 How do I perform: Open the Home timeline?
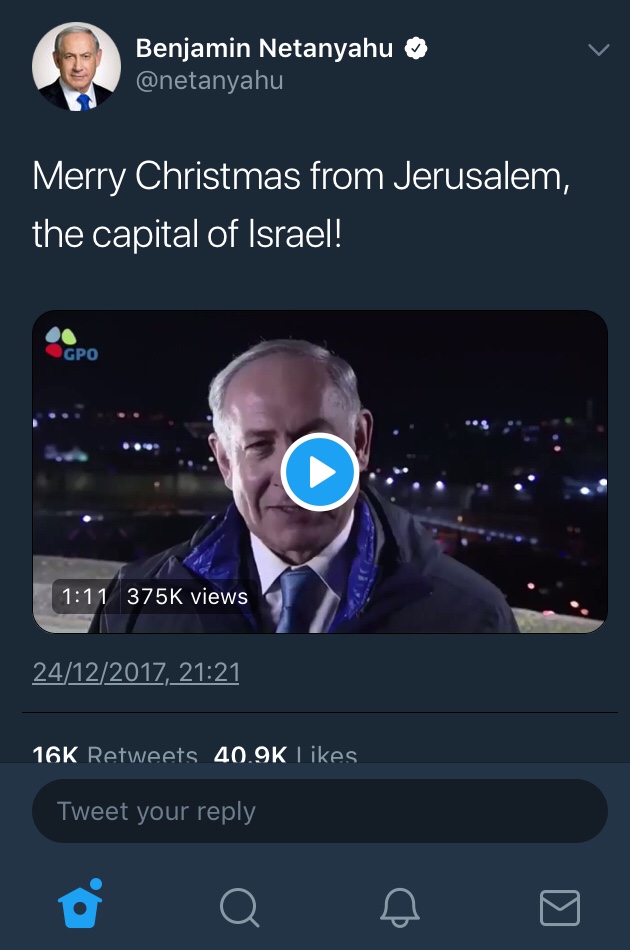click(x=80, y=908)
